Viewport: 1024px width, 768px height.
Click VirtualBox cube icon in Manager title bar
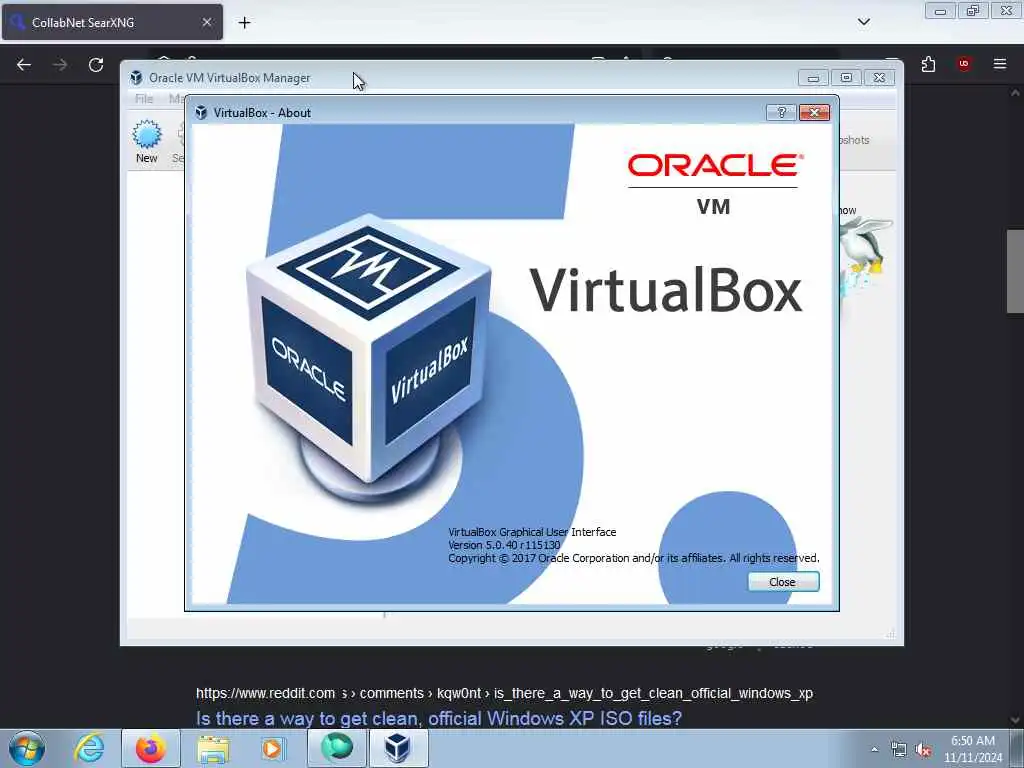coord(136,78)
